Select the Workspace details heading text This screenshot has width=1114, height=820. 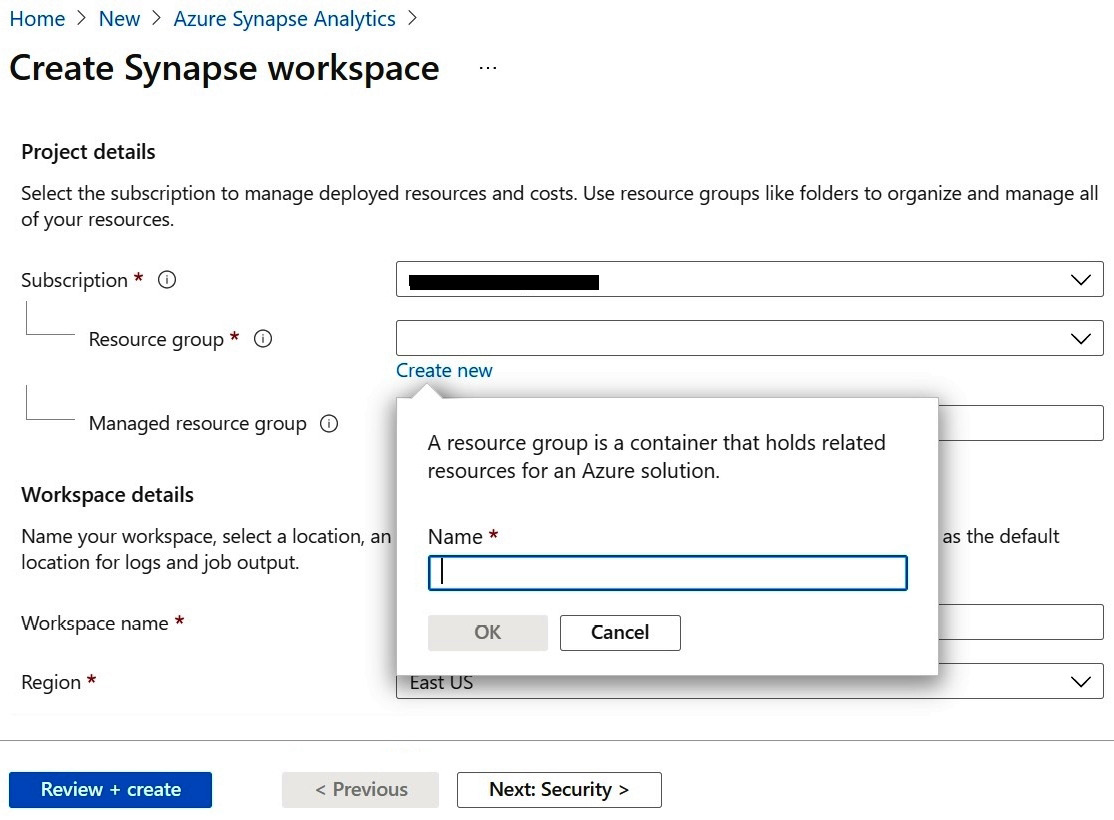point(107,495)
